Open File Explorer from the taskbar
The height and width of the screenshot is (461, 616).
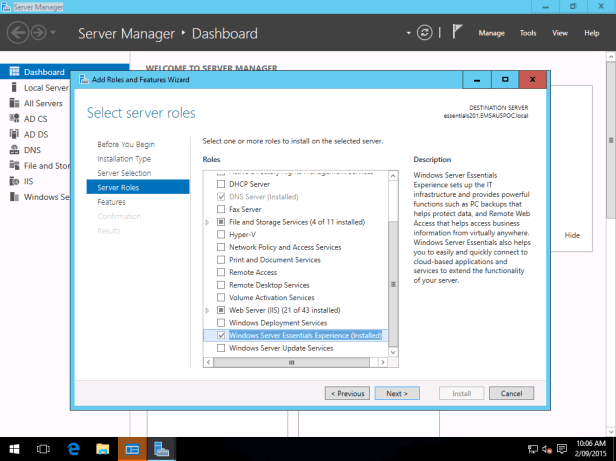coord(103,449)
